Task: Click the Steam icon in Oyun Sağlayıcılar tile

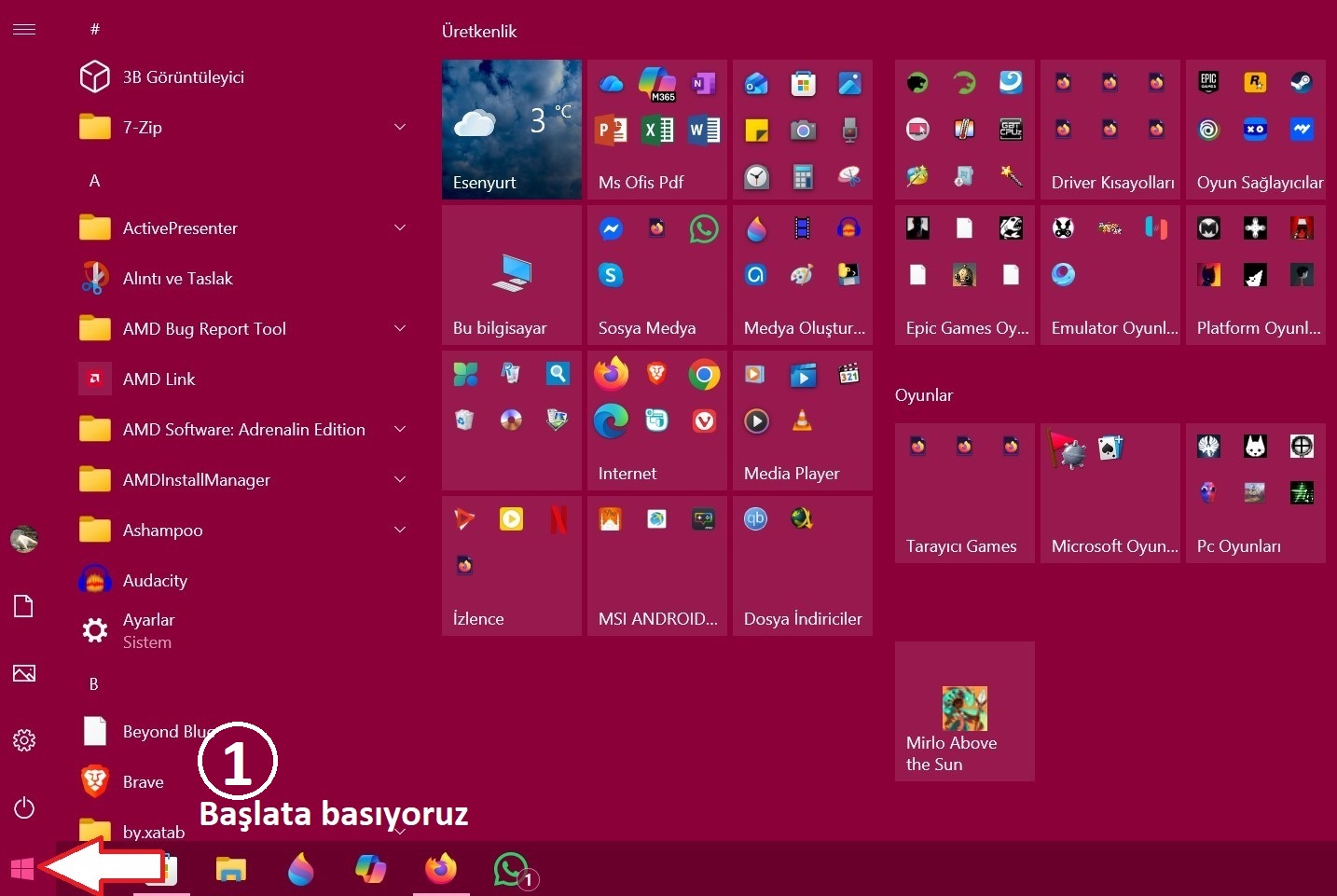Action: tap(1302, 83)
